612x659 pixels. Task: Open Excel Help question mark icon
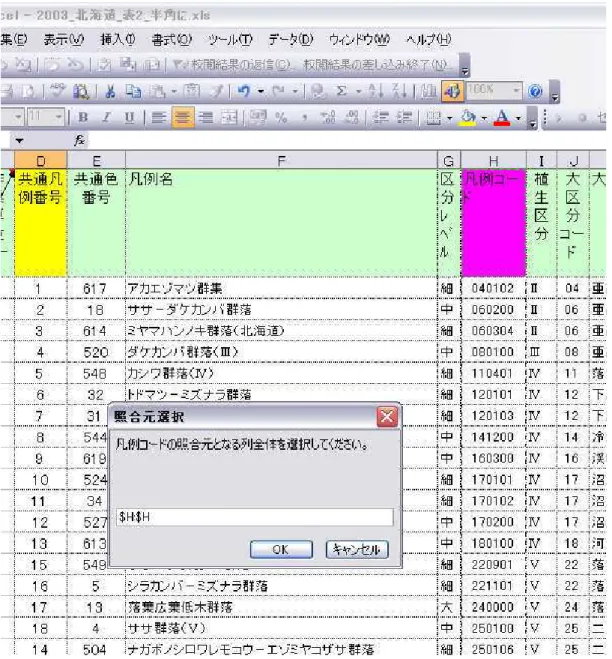(x=535, y=91)
